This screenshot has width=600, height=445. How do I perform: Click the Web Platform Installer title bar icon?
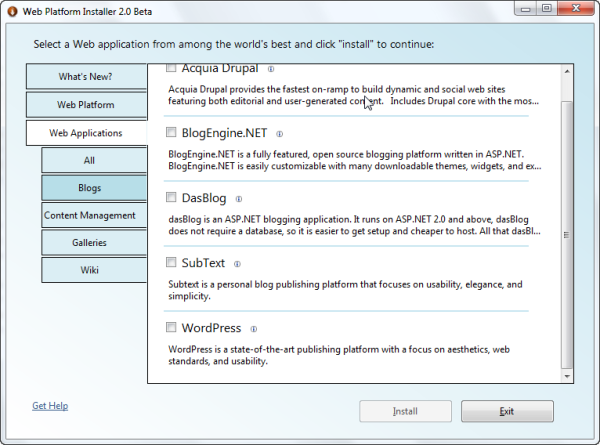(x=12, y=11)
